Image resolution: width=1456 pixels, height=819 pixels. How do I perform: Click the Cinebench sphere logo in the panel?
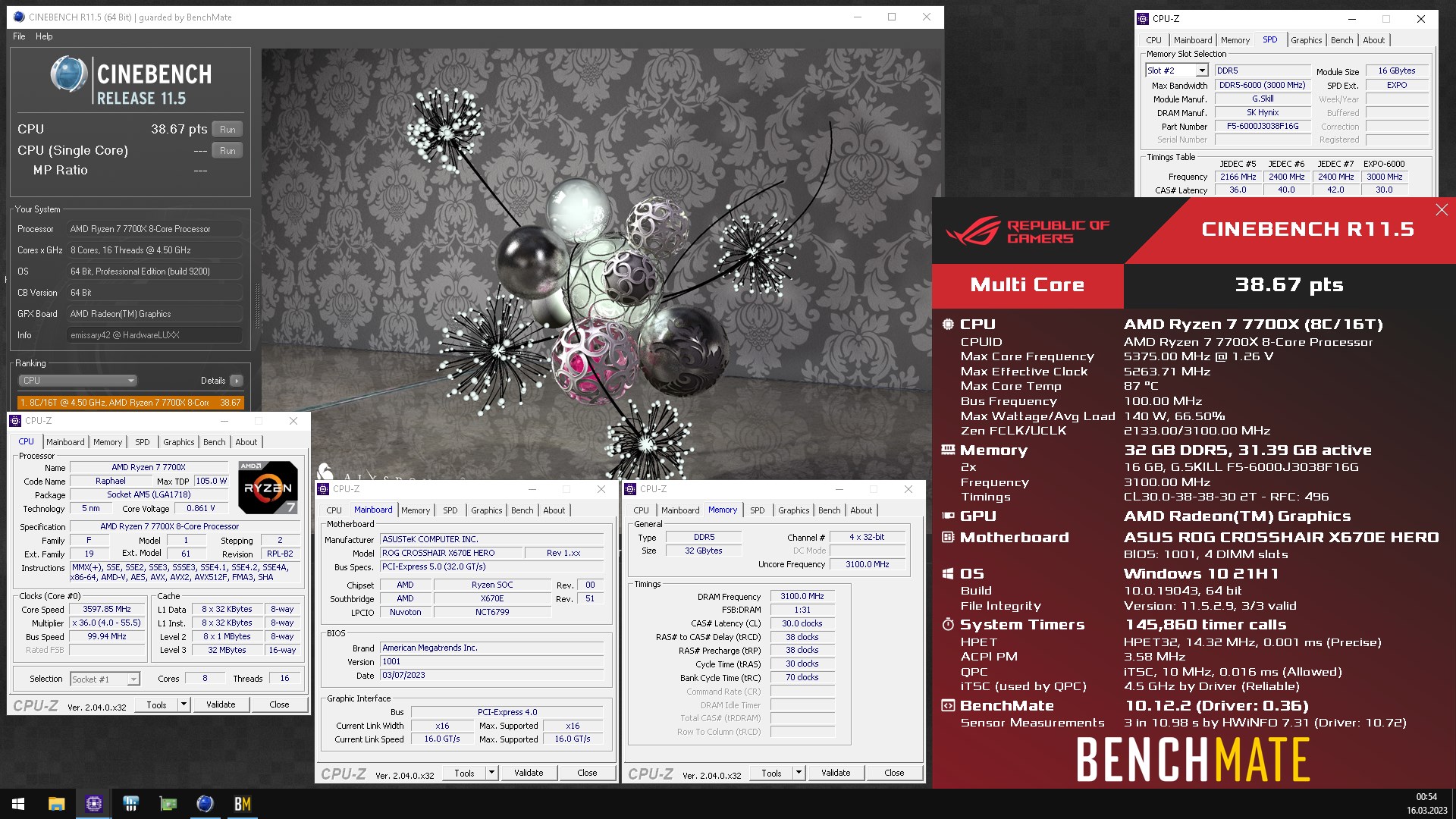point(68,75)
